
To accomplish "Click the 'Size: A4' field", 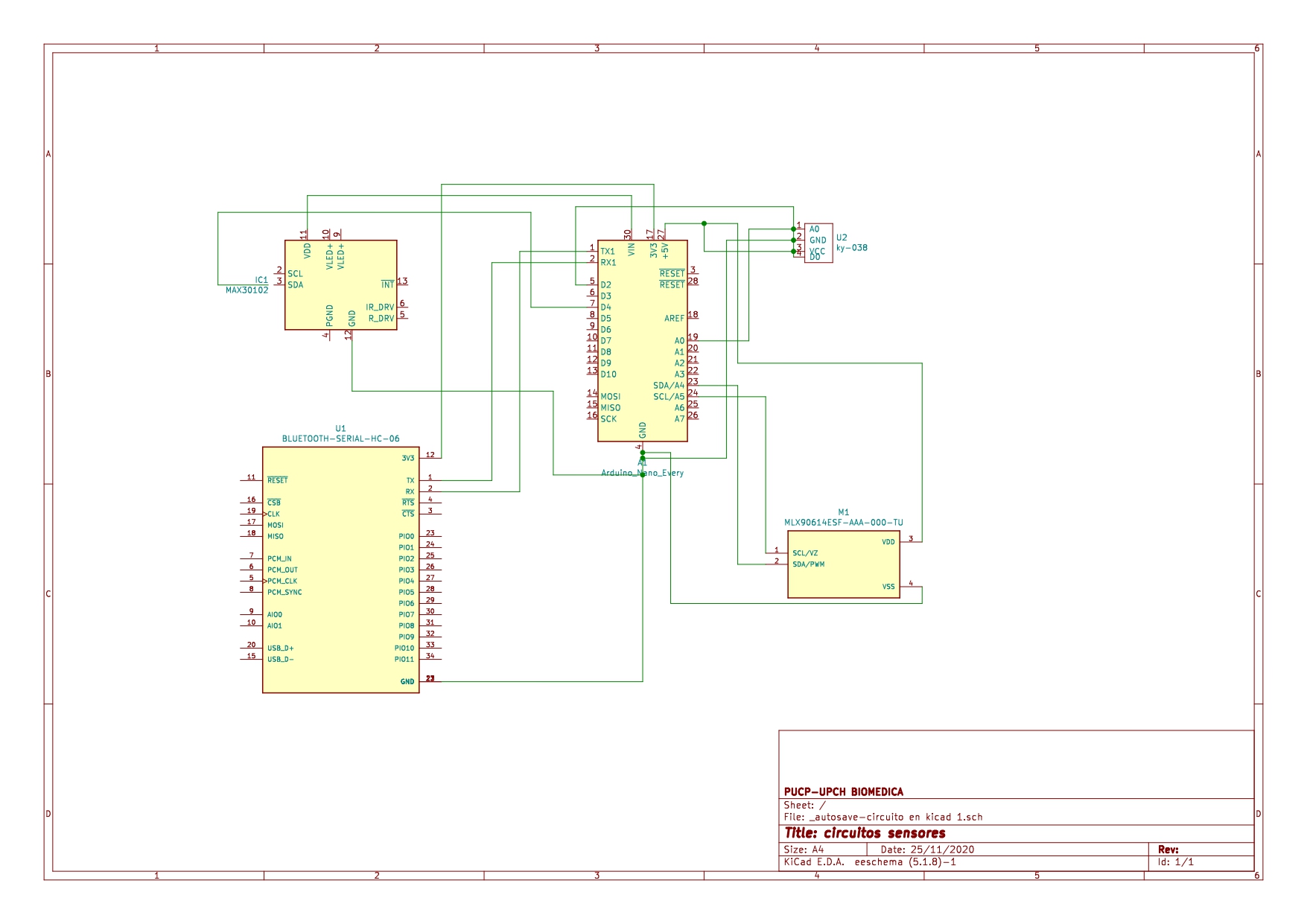I will (804, 850).
